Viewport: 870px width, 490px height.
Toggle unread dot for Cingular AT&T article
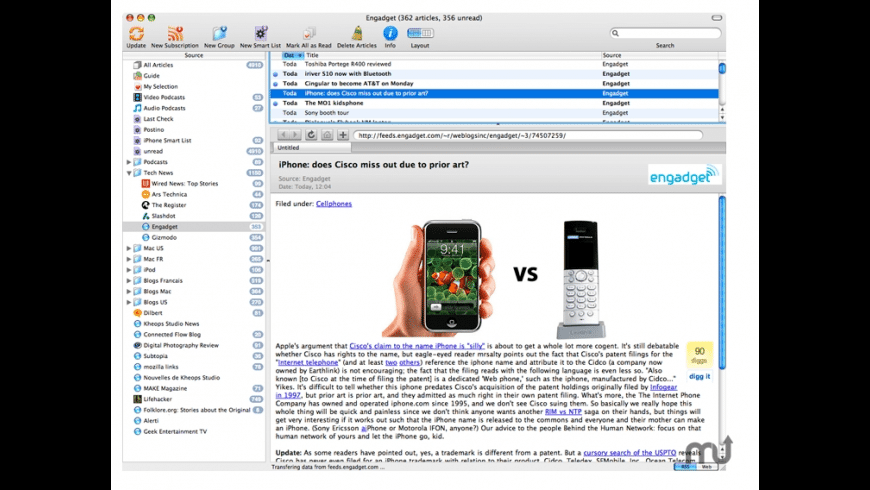(276, 84)
